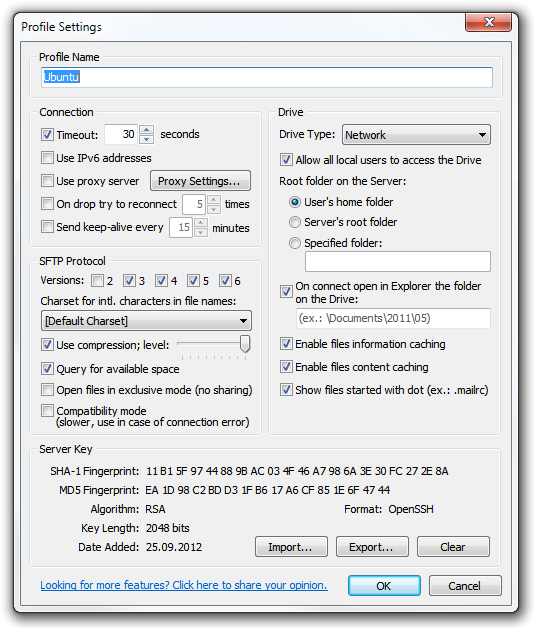534x628 pixels.
Task: Toggle Enable files information caching
Action: coord(286,344)
